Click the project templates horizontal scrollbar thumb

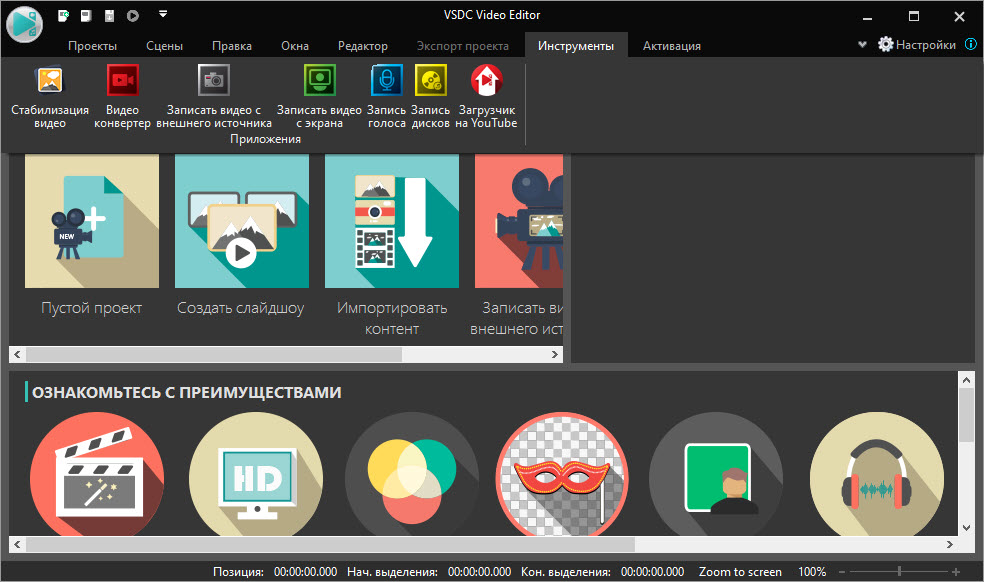click(213, 355)
